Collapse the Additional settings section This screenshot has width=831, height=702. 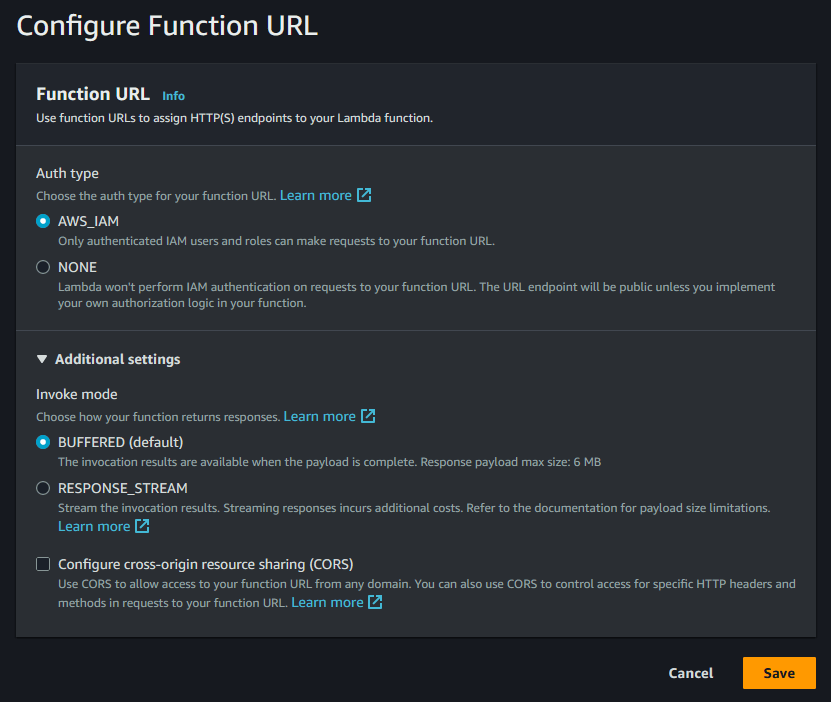point(41,358)
